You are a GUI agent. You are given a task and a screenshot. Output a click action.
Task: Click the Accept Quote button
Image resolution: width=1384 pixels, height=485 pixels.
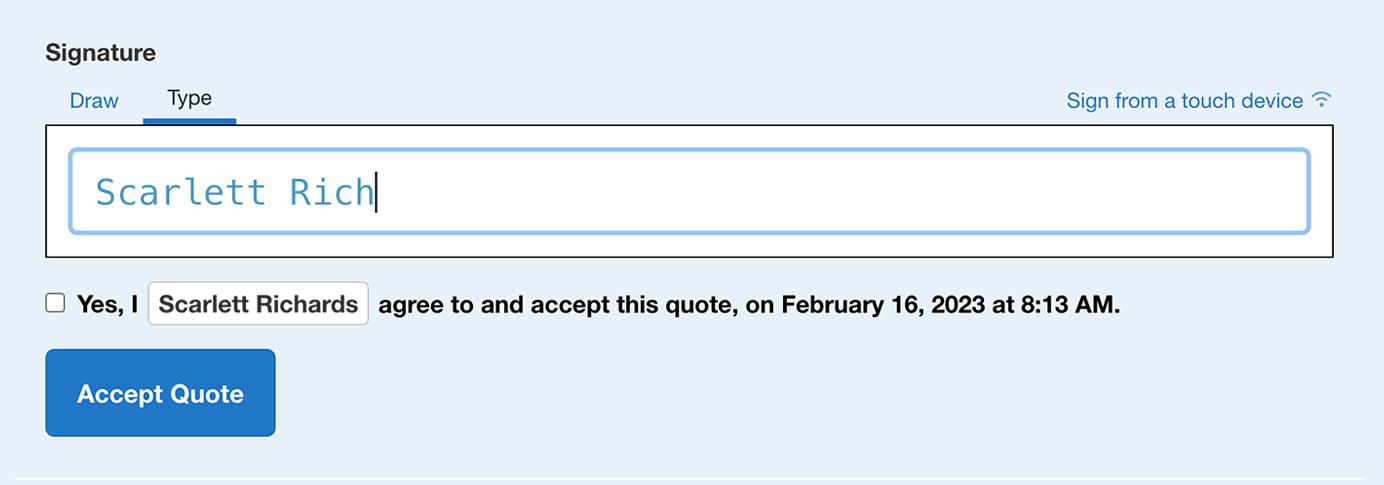coord(160,393)
